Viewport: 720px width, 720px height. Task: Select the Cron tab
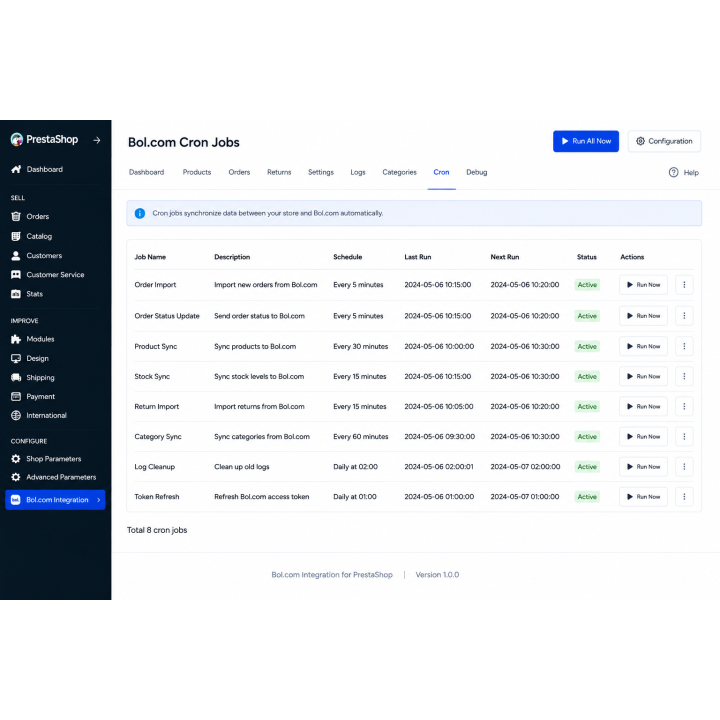(x=441, y=172)
